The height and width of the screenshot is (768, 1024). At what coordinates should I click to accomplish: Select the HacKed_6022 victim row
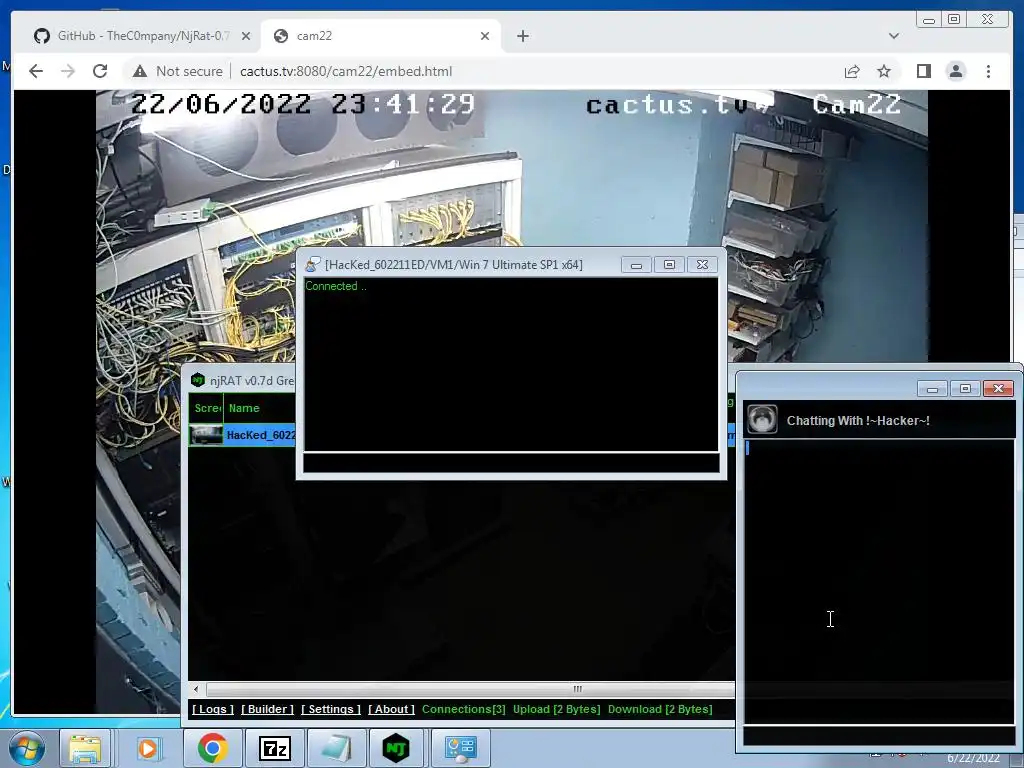pos(261,435)
